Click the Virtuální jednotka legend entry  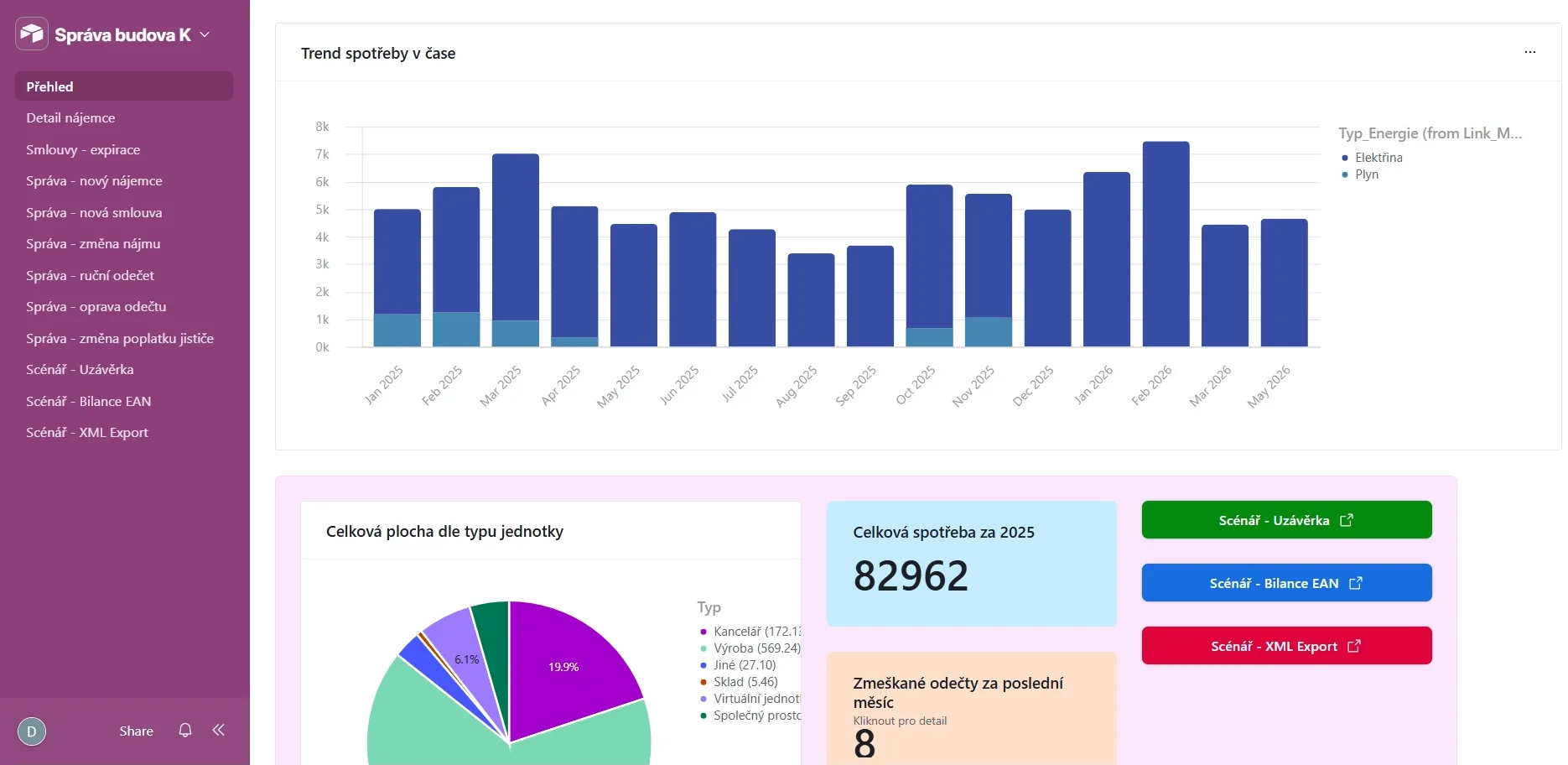tap(750, 699)
